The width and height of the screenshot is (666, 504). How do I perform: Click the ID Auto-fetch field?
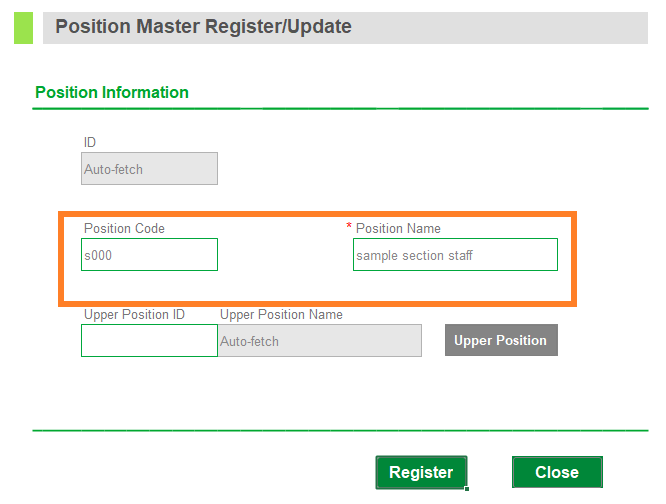[x=149, y=169]
